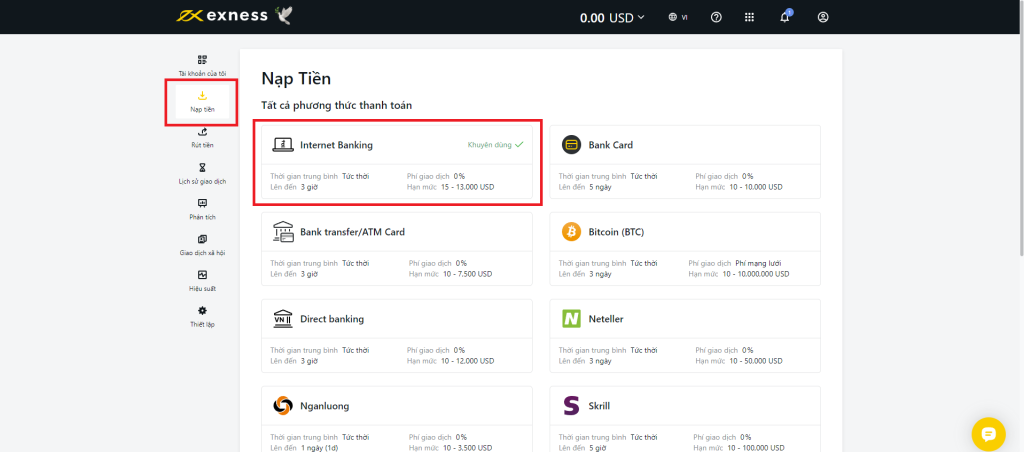The height and width of the screenshot is (452, 1024).
Task: Open Thiết lập settings in sidebar
Action: 202,317
